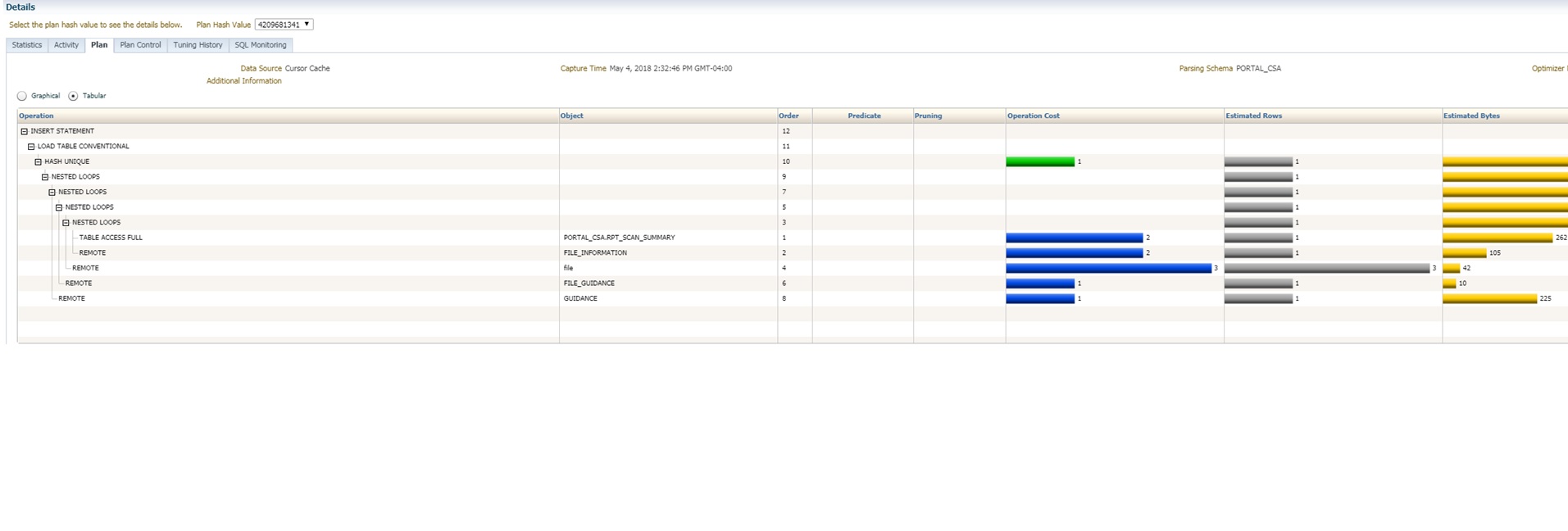Collapse the LOAD TABLE CONVENTIONAL node
The width and height of the screenshot is (1568, 531).
pos(31,147)
